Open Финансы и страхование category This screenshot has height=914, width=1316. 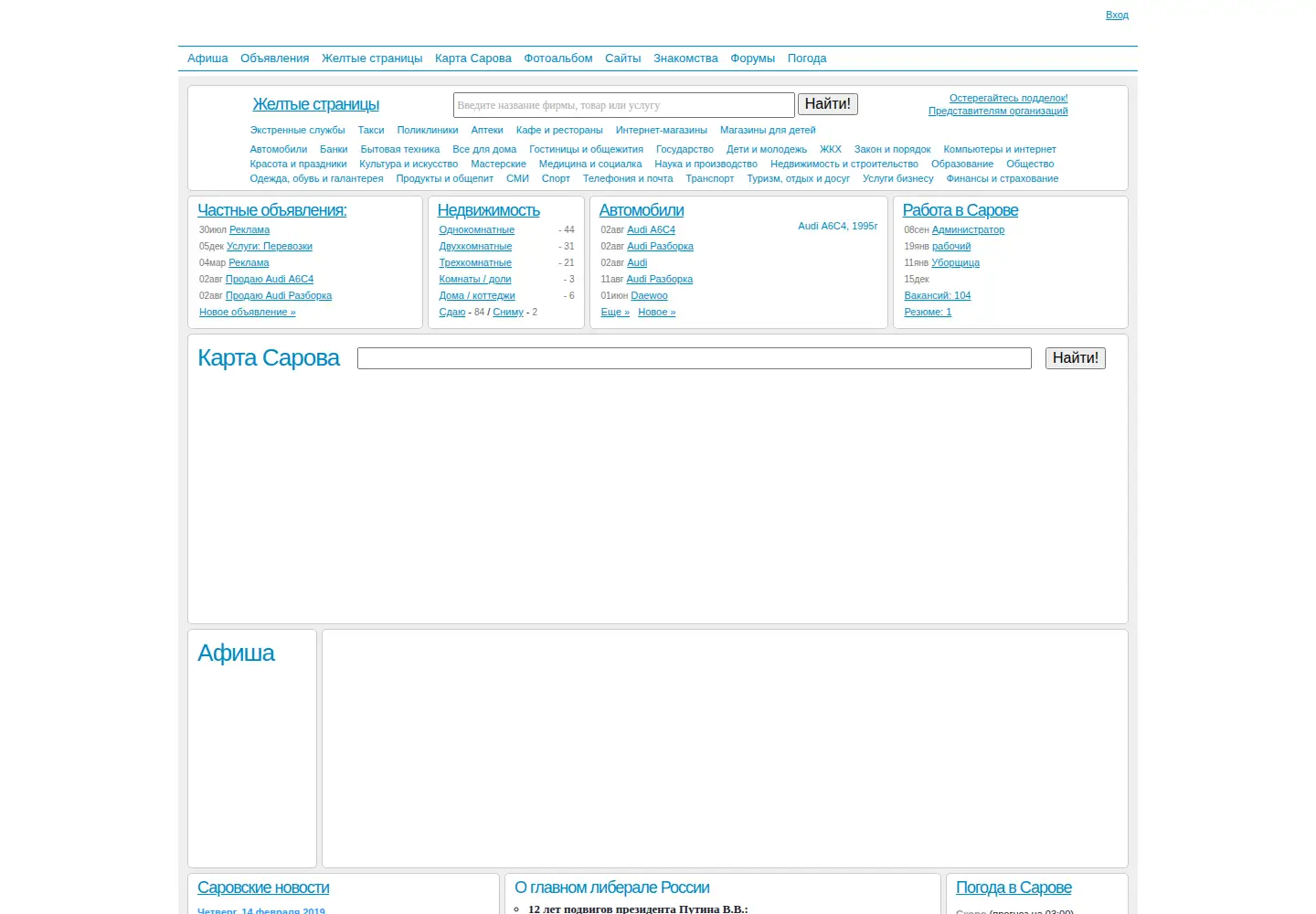1003,178
